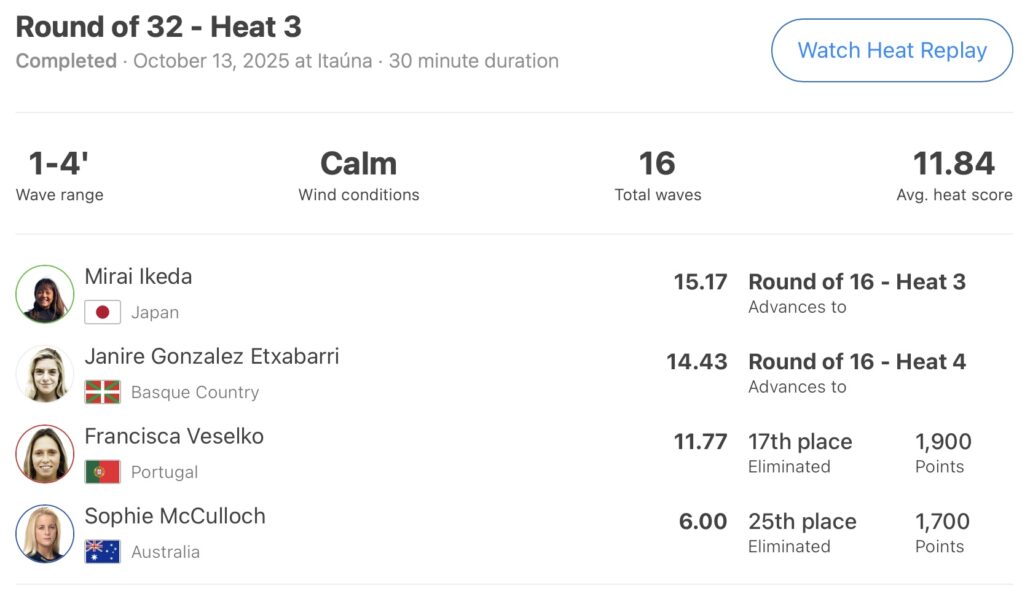Click Francisca Veselko's profile picture
Viewport: 1030px width, 591px height.
(x=45, y=454)
